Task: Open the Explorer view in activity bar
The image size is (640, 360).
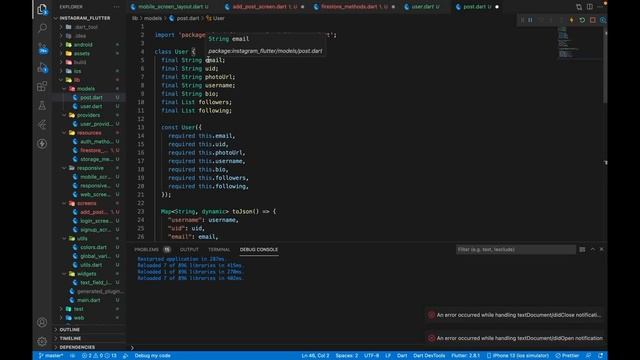Action: pyautogui.click(x=42, y=9)
